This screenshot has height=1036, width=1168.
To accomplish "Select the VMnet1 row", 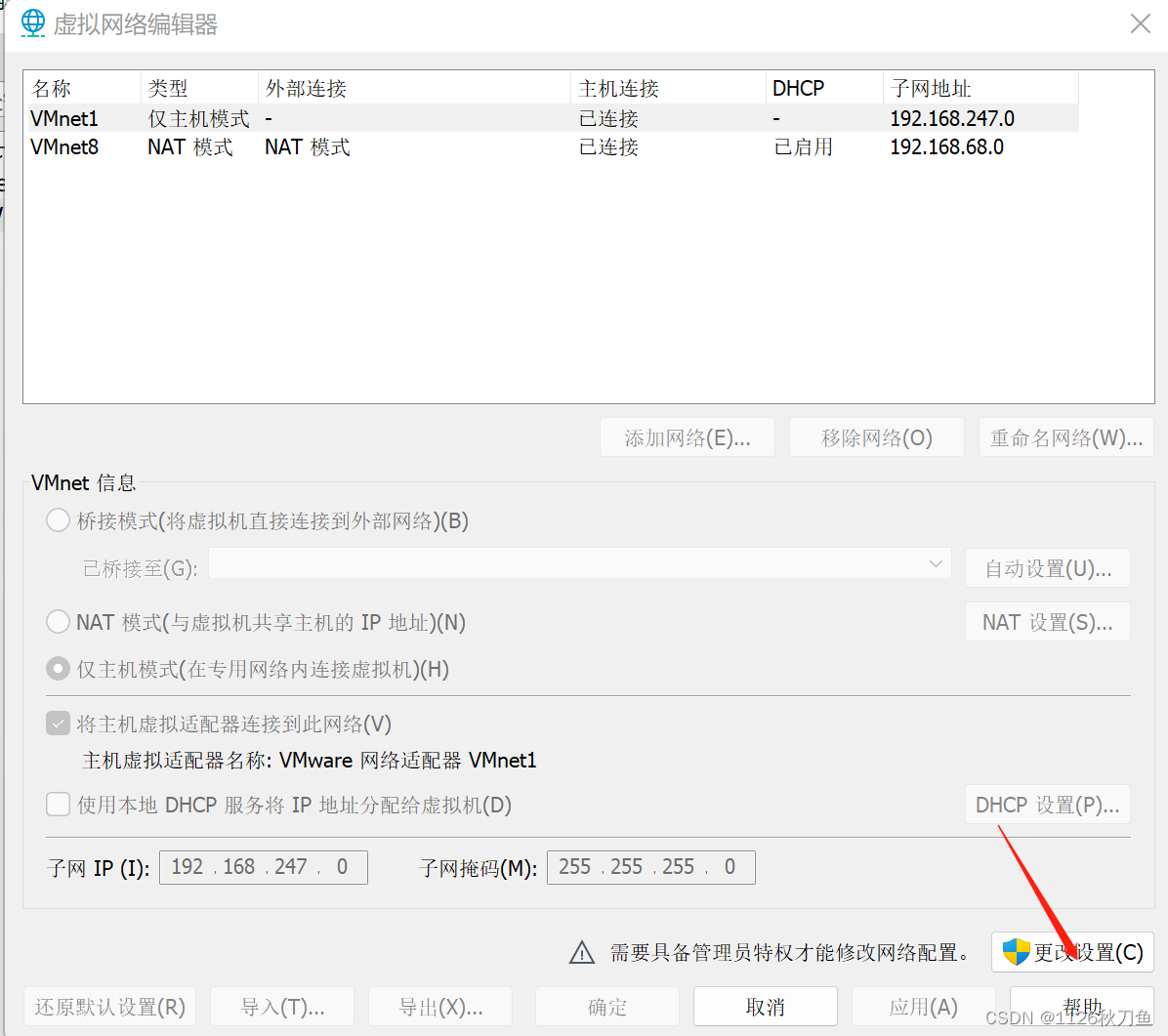I will pyautogui.click(x=553, y=118).
